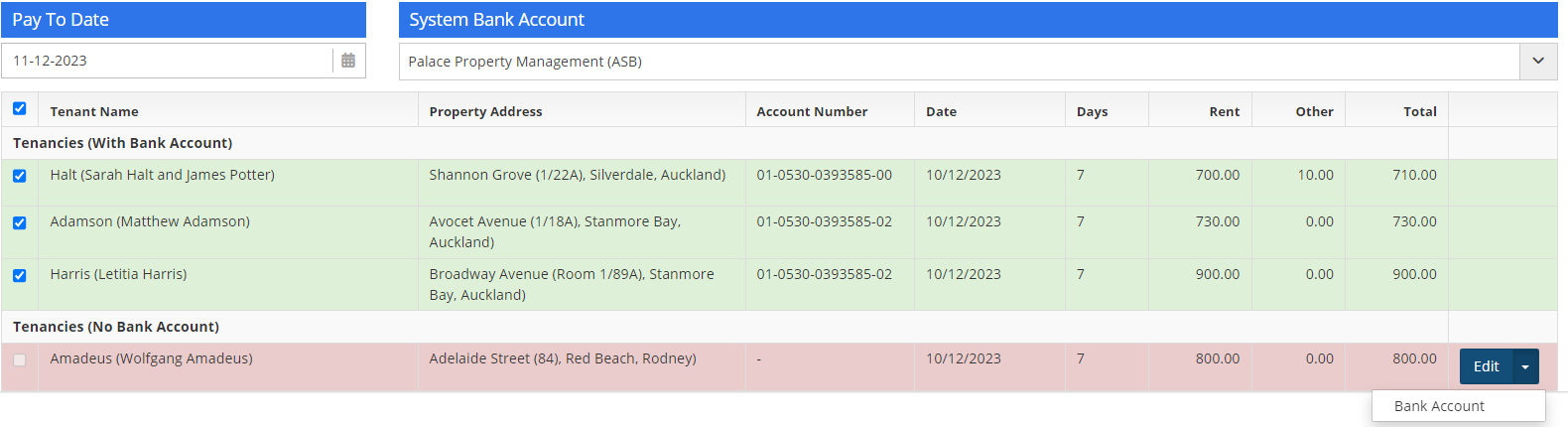This screenshot has width=1568, height=427.
Task: Toggle the select-all checkbox in table header
Action: 20,109
